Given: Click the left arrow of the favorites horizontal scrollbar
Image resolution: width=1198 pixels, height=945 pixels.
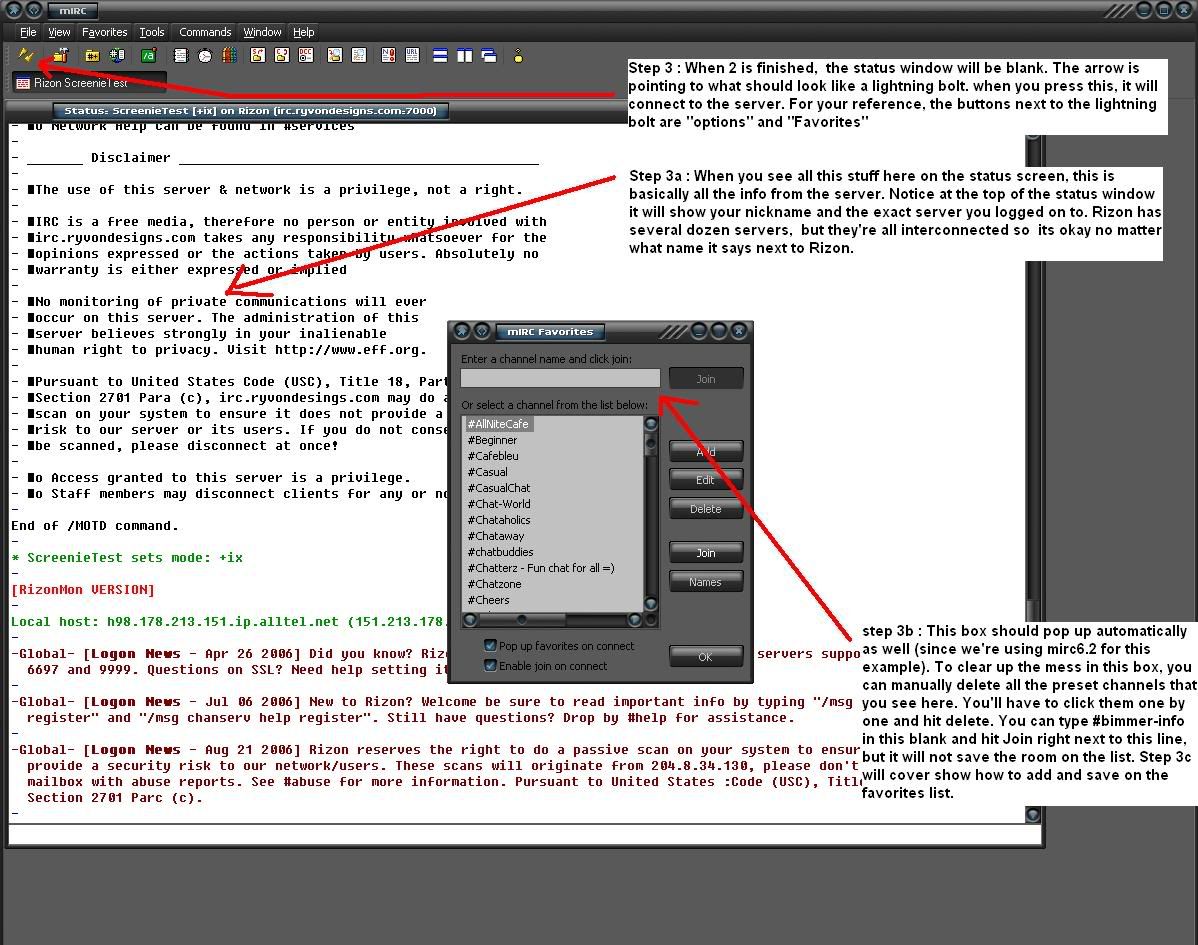Looking at the screenshot, I should [471, 619].
